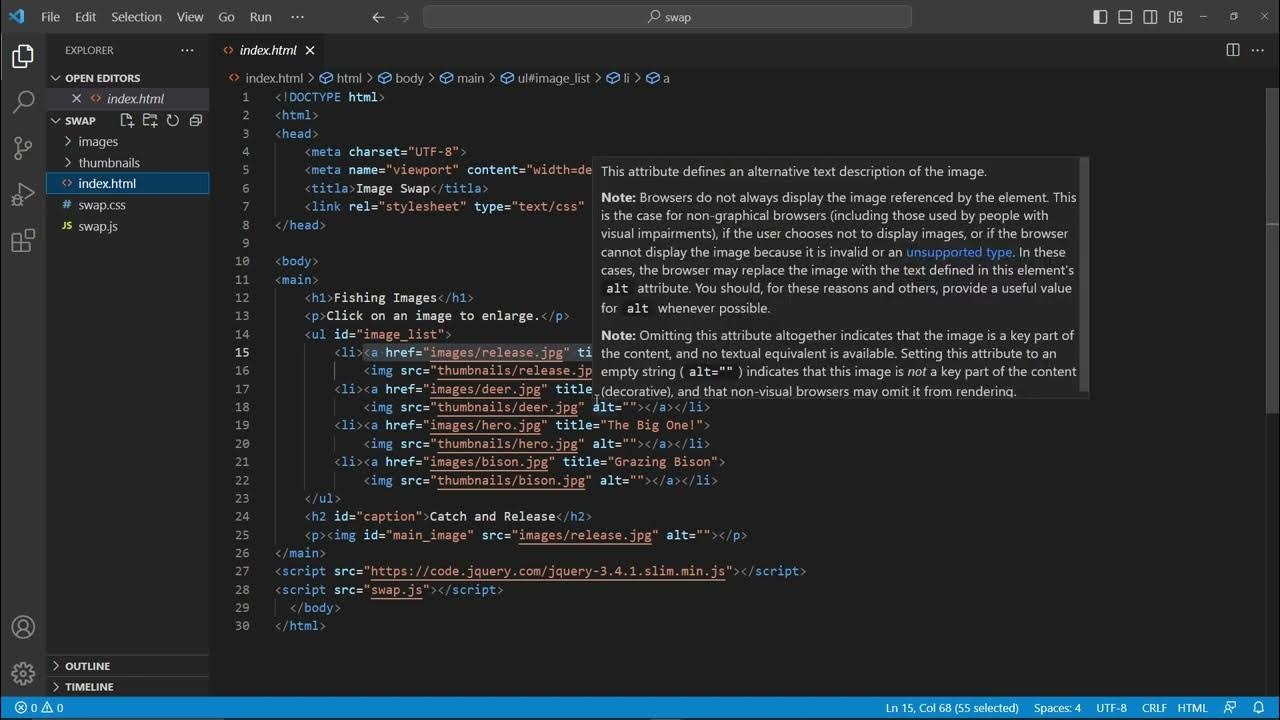This screenshot has width=1280, height=720.
Task: Toggle the secondary side bar layout
Action: point(1150,17)
